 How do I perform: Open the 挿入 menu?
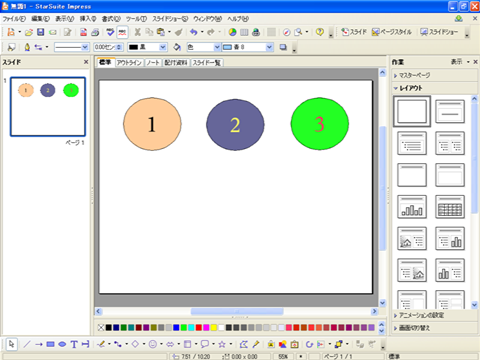[88, 19]
